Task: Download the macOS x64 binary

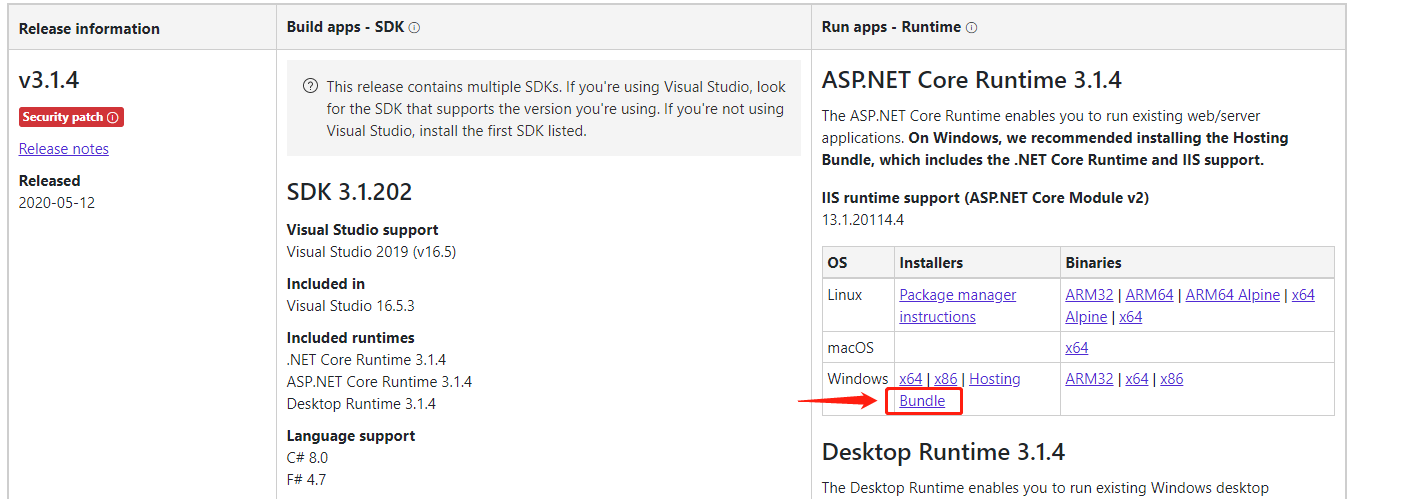Action: click(1077, 348)
